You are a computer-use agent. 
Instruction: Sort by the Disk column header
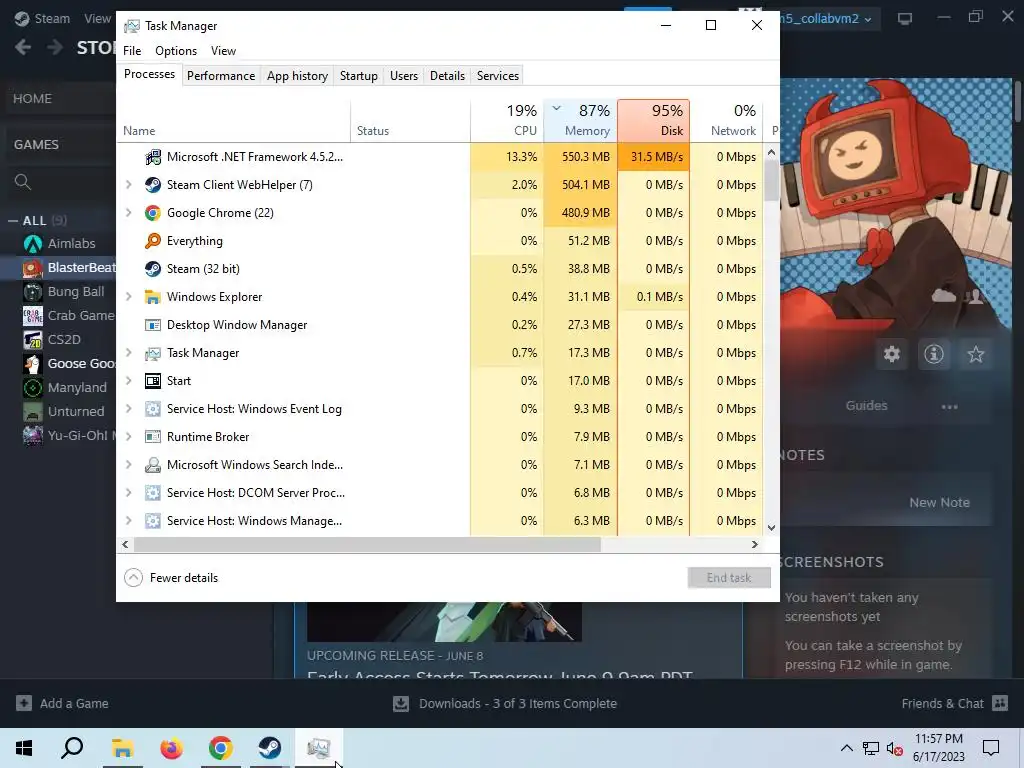coord(653,121)
